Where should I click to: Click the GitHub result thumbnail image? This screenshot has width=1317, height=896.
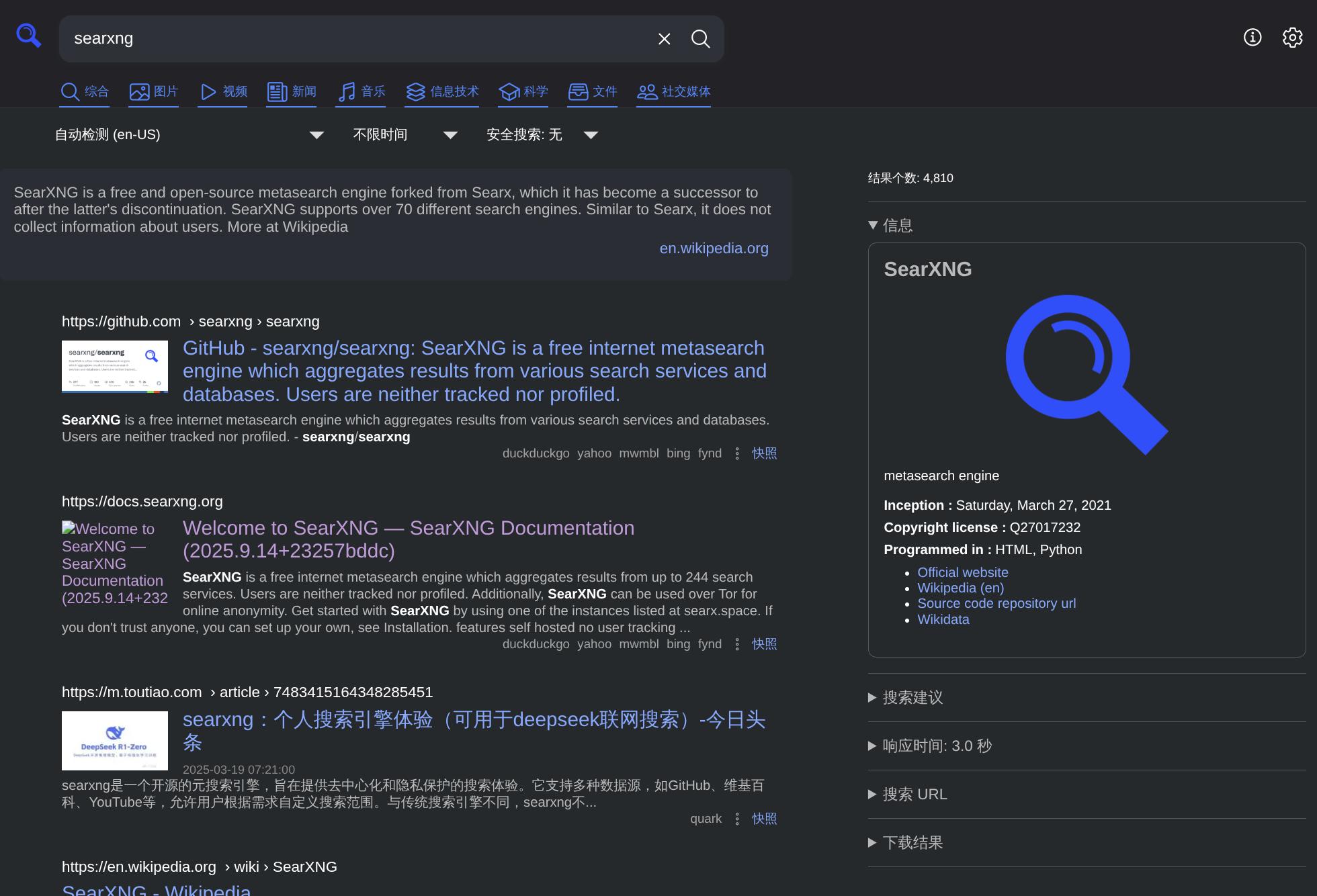coord(115,367)
